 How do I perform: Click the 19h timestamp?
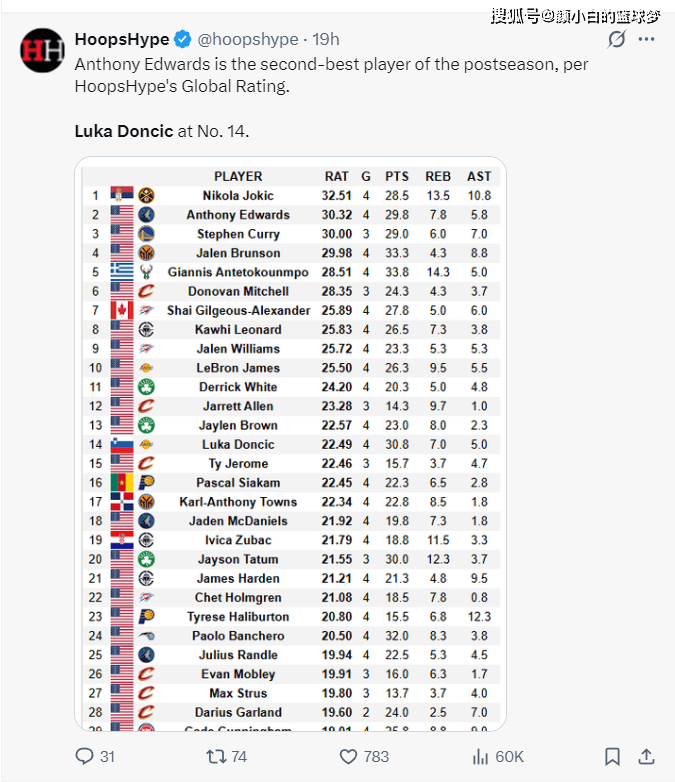pos(326,39)
